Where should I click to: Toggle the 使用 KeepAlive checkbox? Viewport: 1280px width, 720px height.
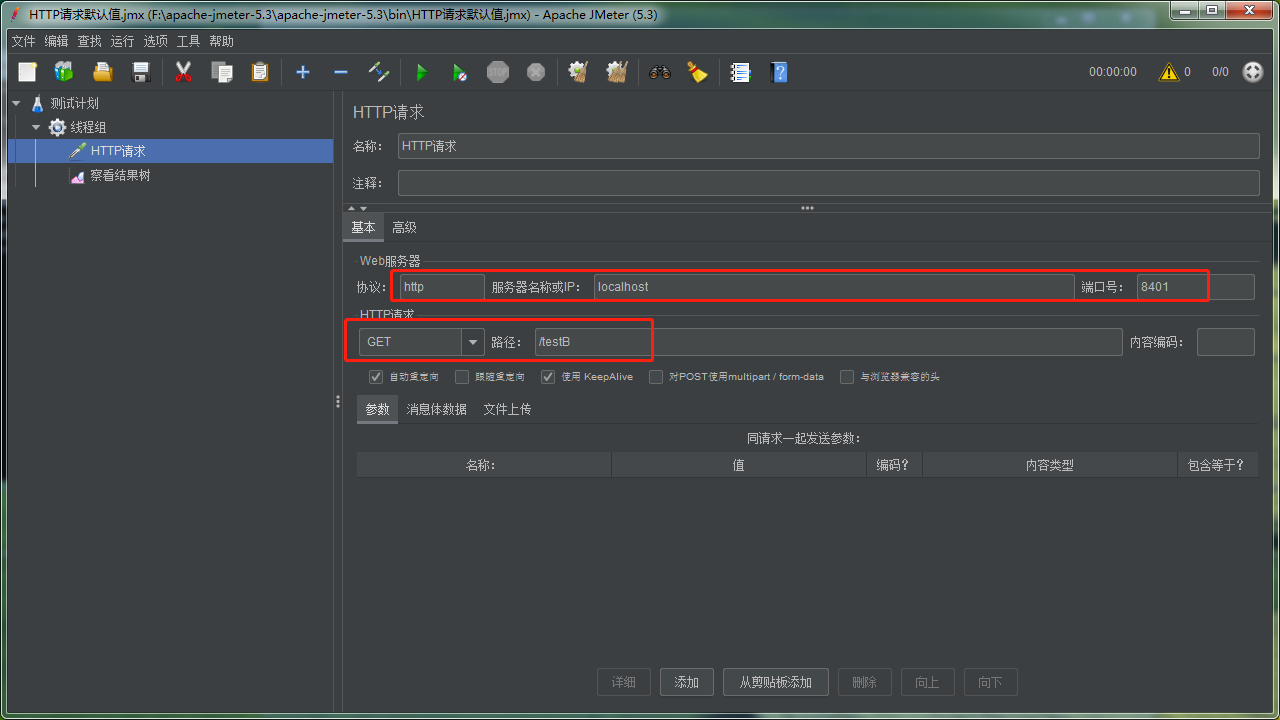548,377
